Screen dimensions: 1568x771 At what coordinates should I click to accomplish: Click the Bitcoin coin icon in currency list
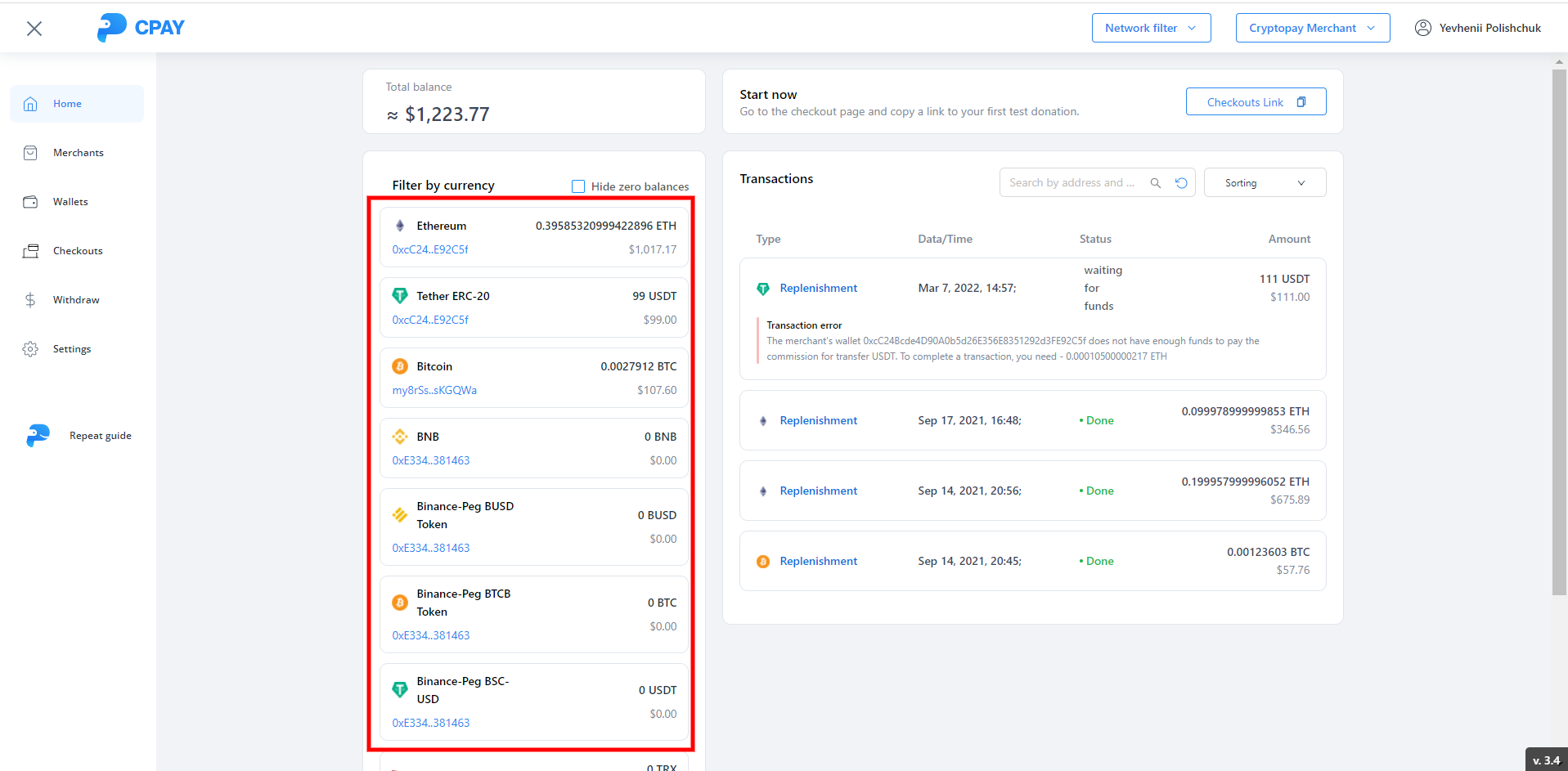pyautogui.click(x=400, y=366)
